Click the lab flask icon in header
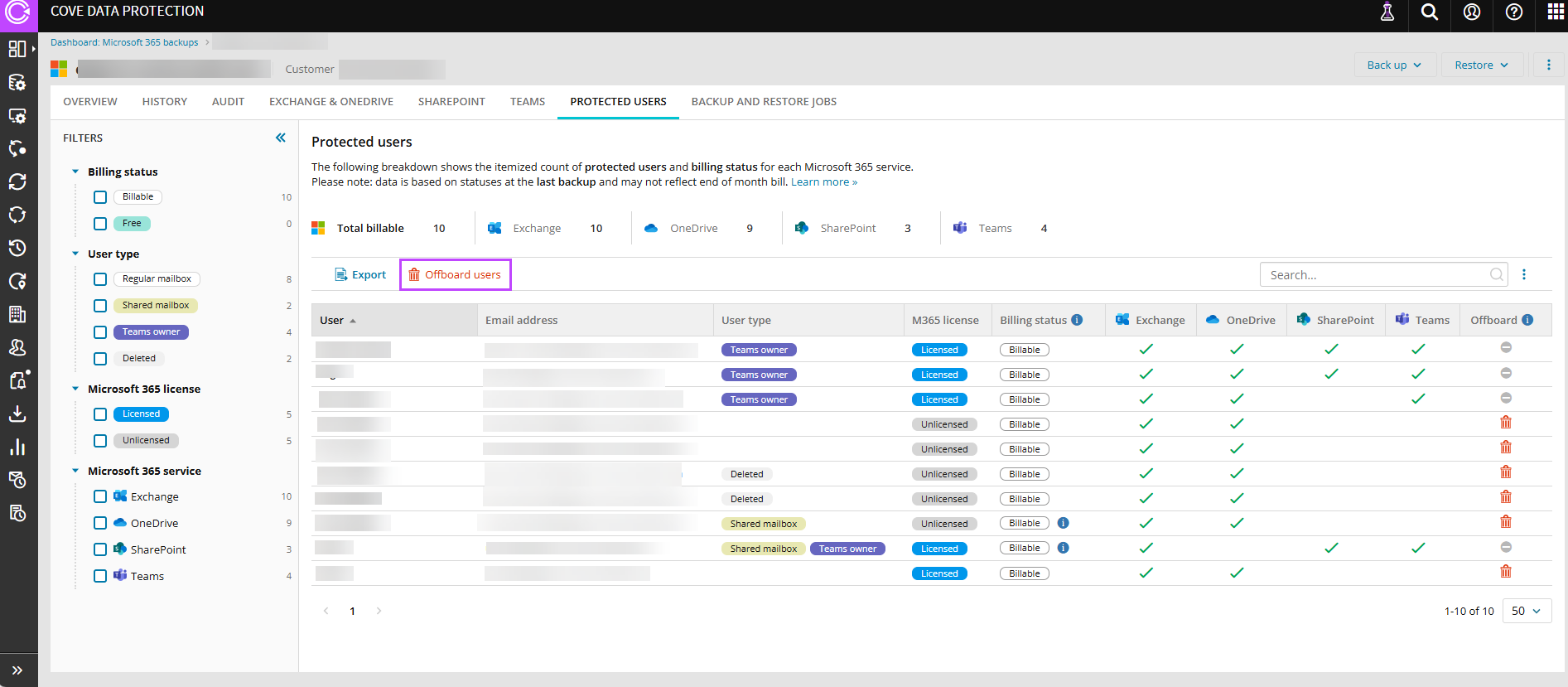This screenshot has height=687, width=1568. click(x=1387, y=12)
